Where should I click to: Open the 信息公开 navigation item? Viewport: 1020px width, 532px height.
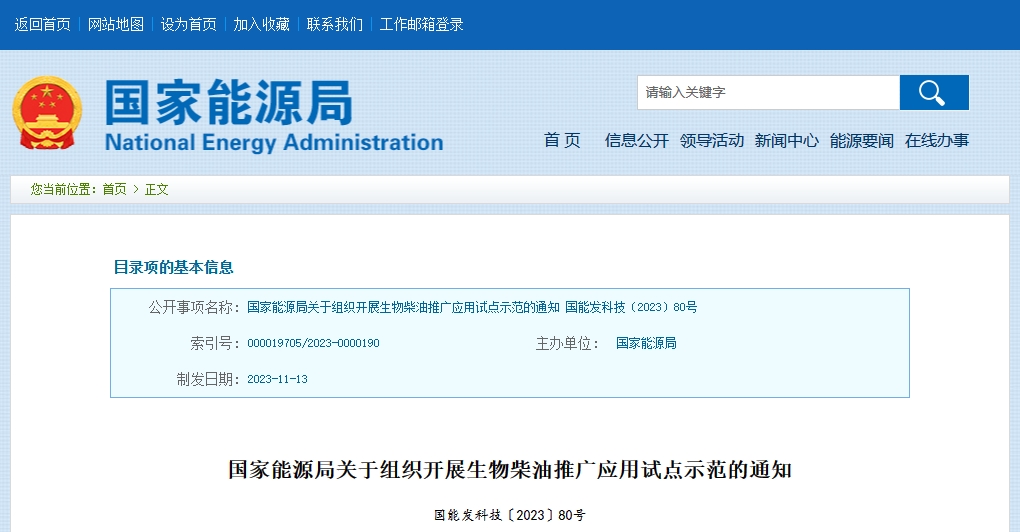point(637,140)
